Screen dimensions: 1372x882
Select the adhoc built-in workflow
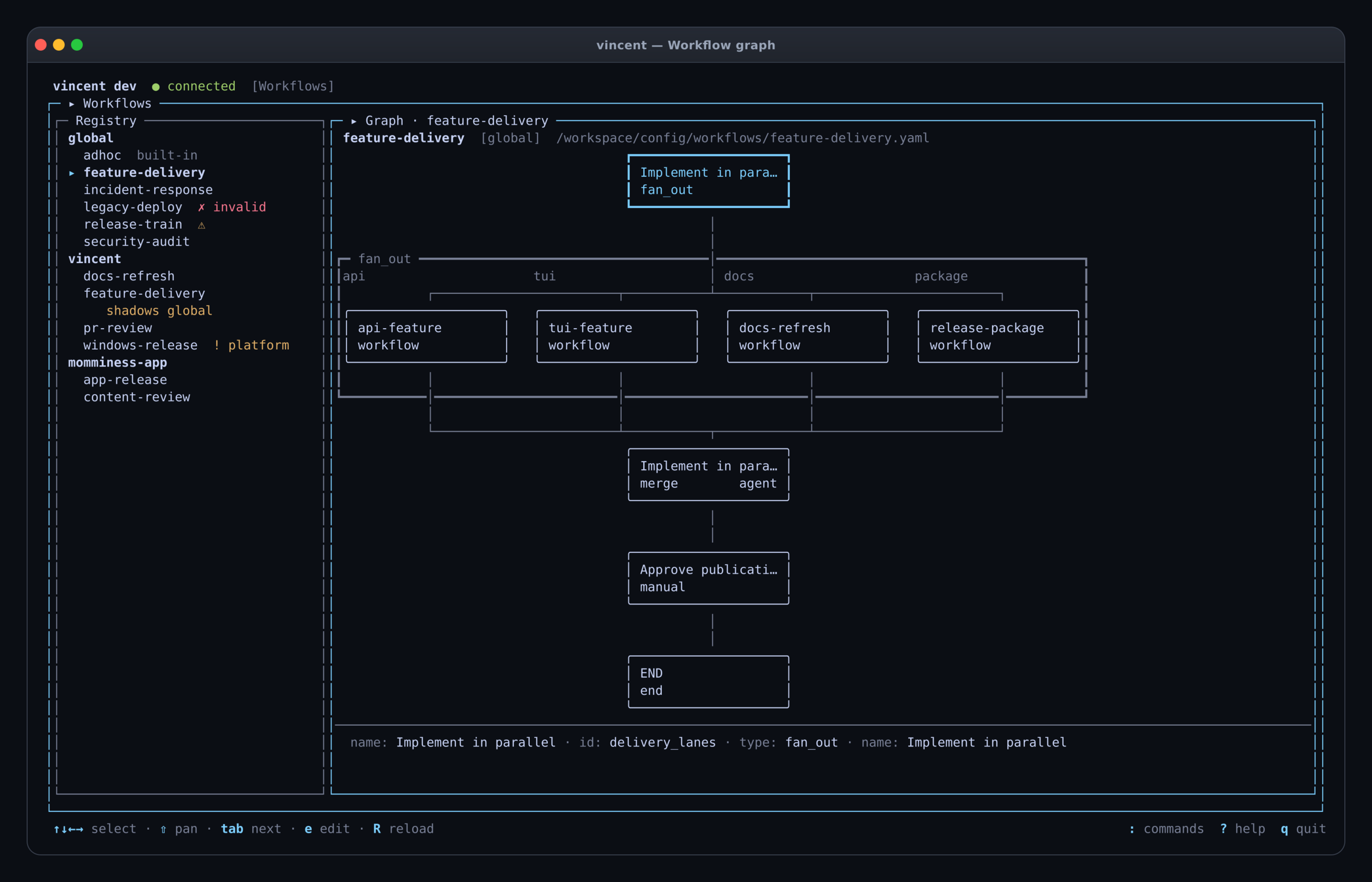[140, 155]
